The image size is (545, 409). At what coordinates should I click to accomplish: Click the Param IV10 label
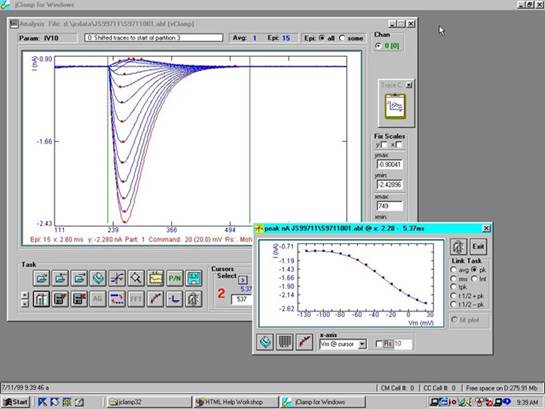click(39, 38)
